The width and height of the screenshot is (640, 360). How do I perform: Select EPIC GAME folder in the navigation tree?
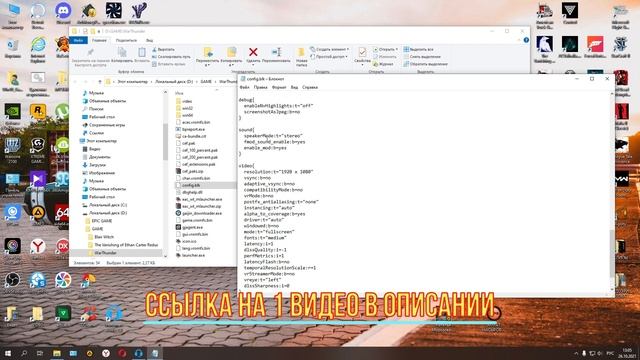98,221
